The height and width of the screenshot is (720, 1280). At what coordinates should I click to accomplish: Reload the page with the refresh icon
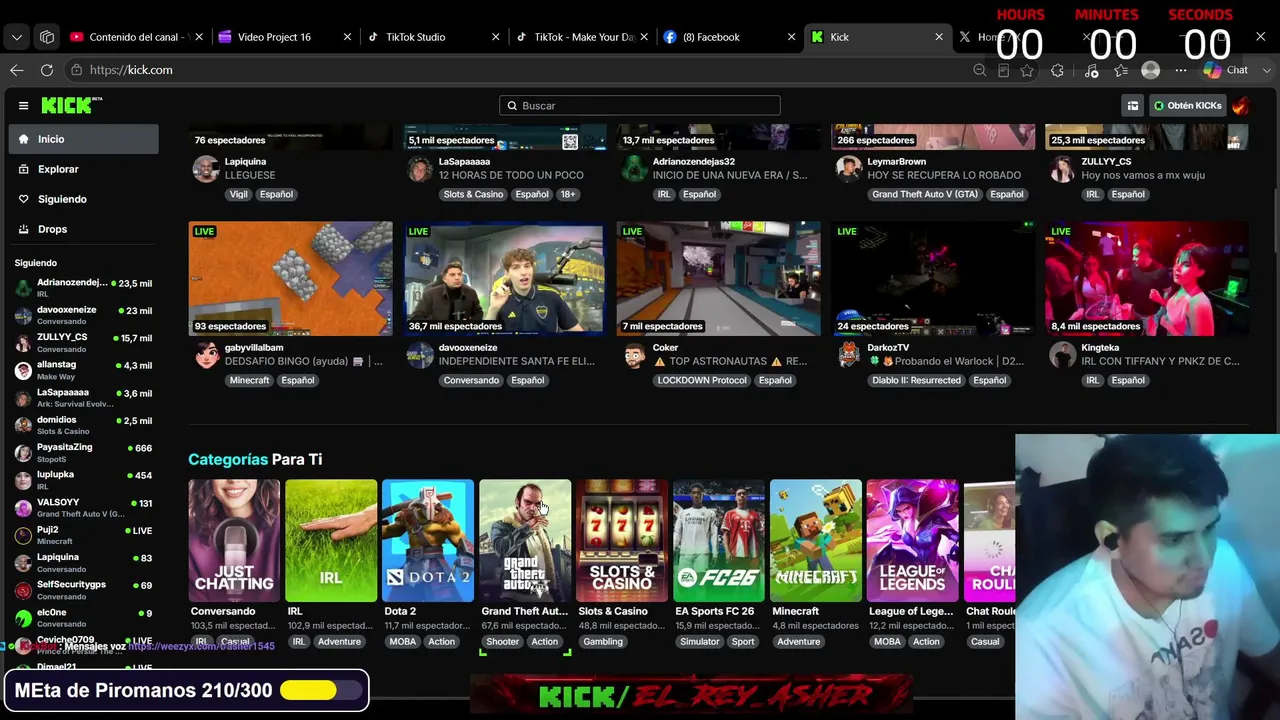pos(47,70)
